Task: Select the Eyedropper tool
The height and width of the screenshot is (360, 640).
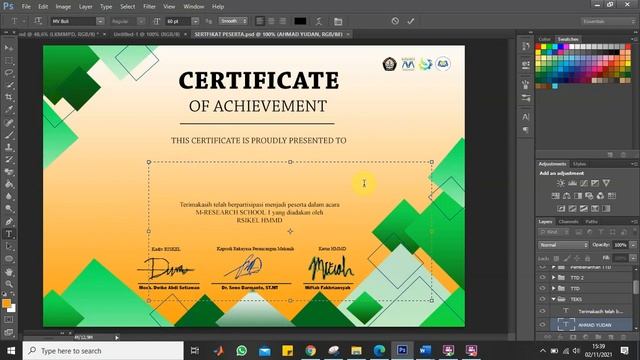Action: [x=9, y=109]
